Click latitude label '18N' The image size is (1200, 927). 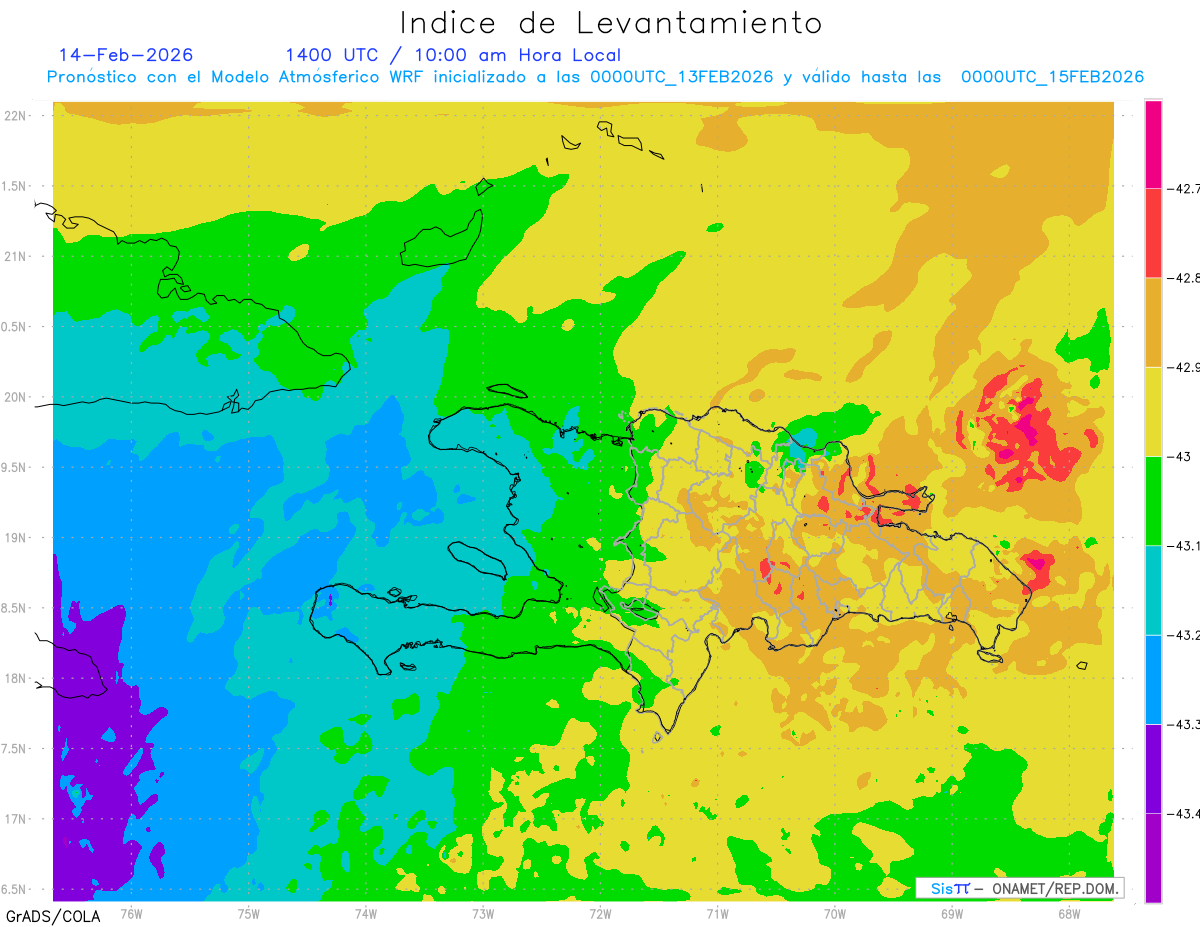(x=16, y=678)
